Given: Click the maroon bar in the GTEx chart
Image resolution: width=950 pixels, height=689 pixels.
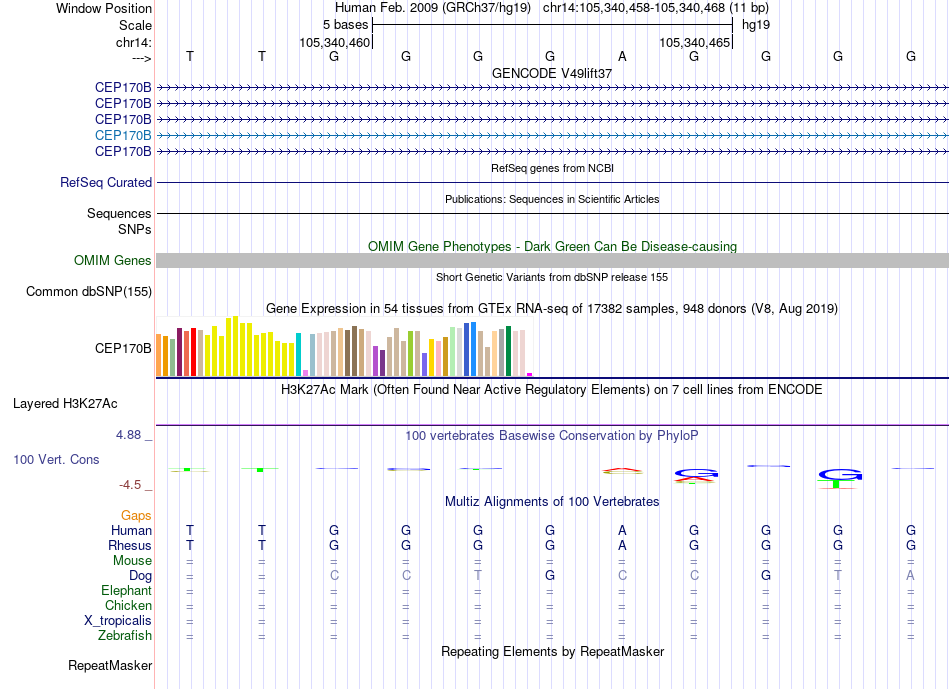Looking at the screenshot, I should point(179,352).
